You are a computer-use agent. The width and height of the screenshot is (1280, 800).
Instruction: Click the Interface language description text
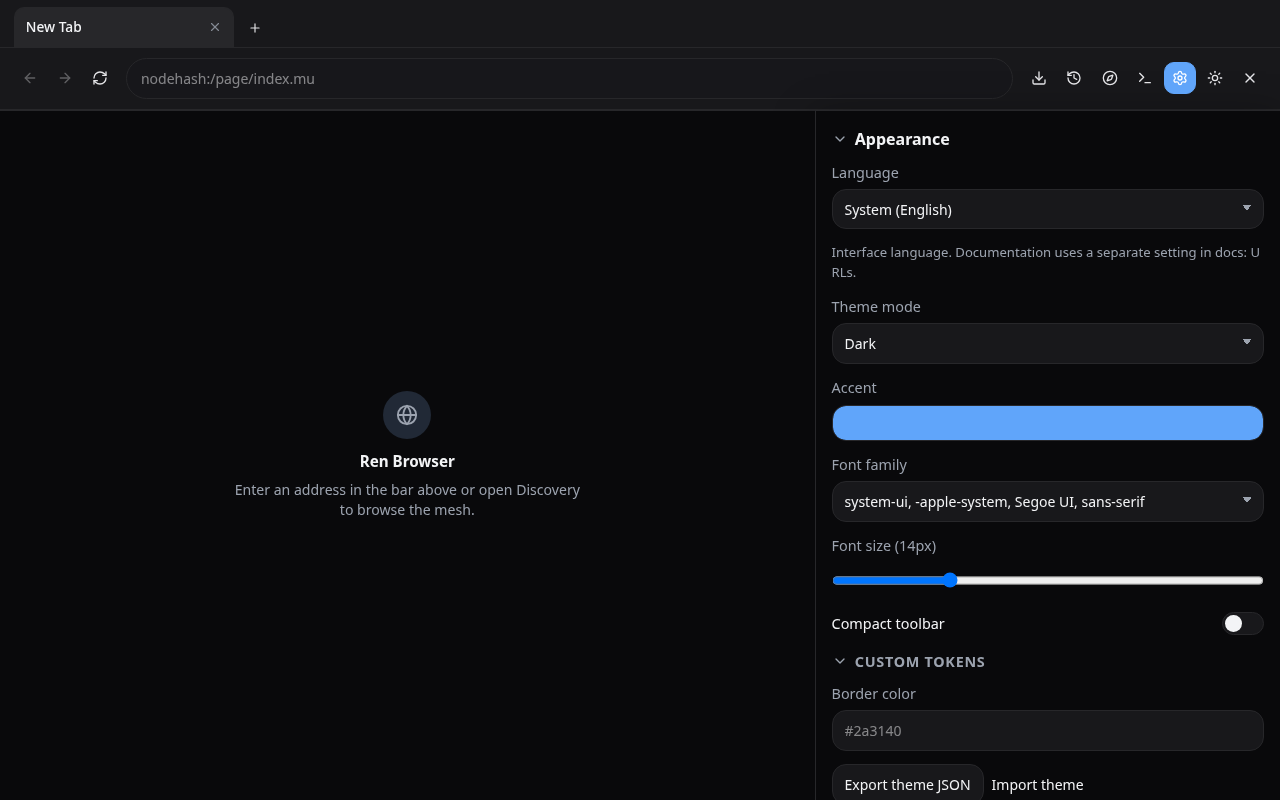pos(1045,262)
